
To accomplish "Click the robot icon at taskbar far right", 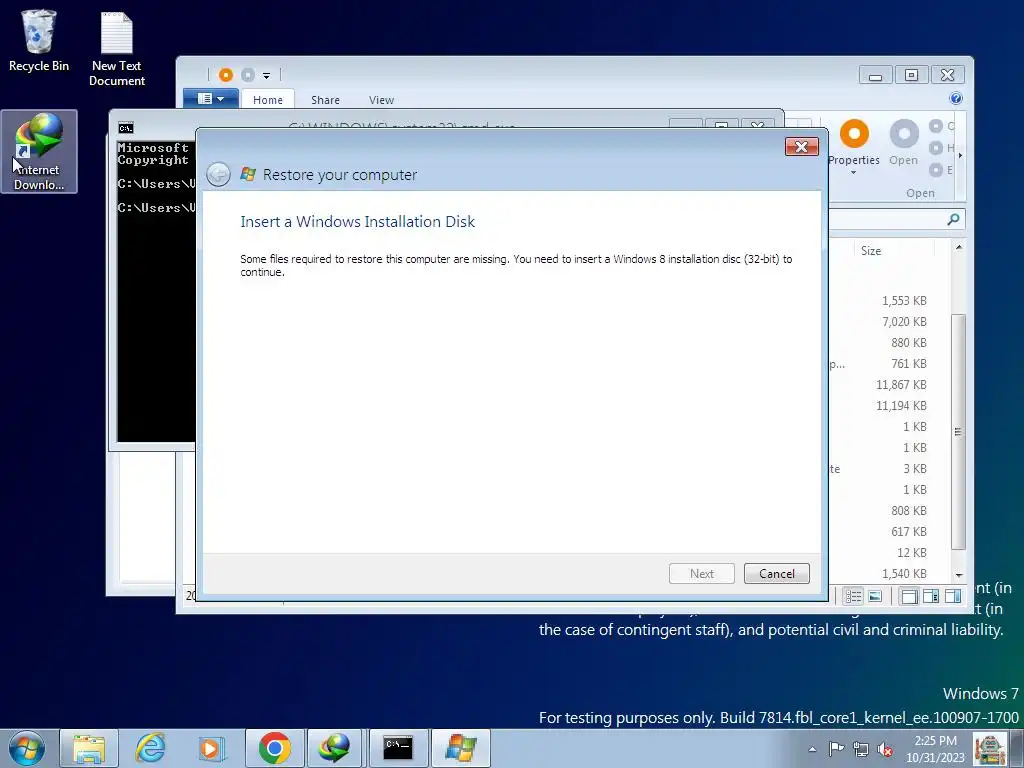I will tap(989, 749).
